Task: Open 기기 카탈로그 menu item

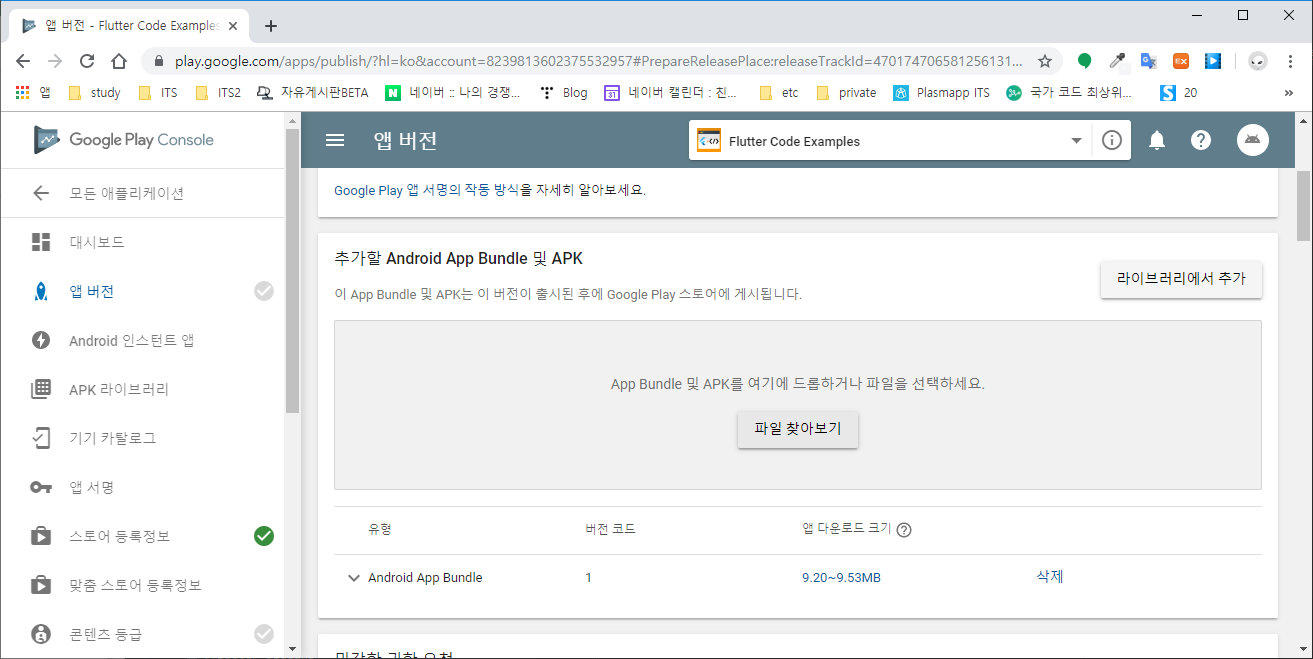Action: pos(112,438)
